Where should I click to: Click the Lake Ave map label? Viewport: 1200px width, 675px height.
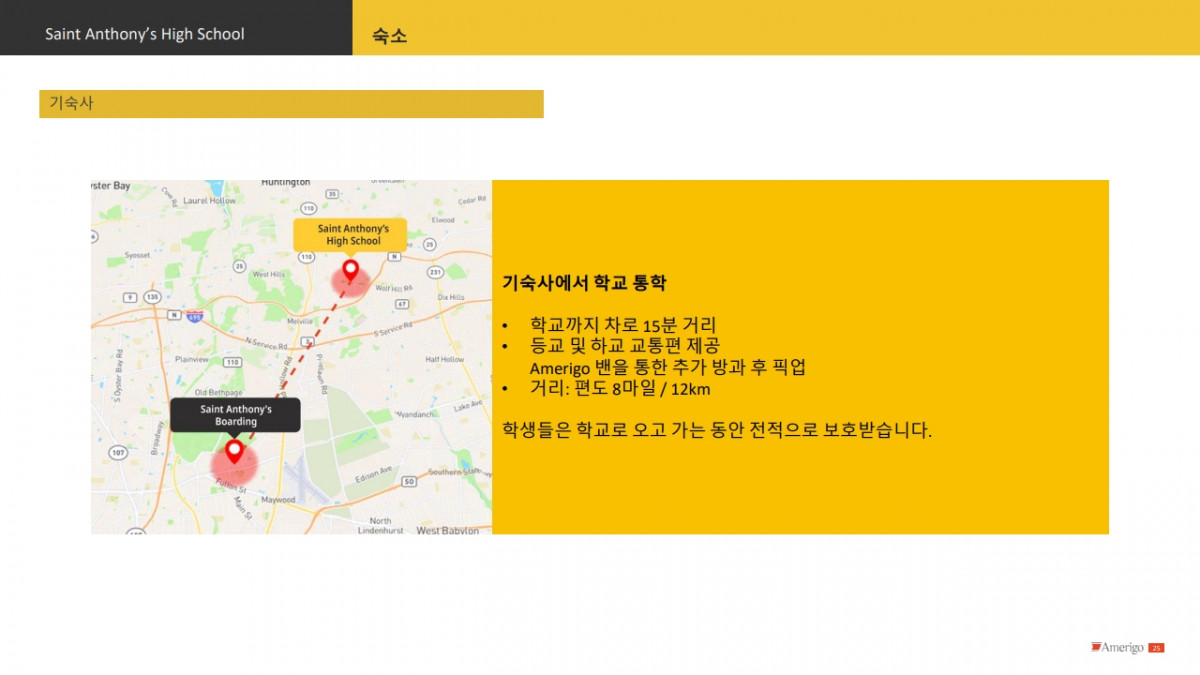click(x=468, y=407)
